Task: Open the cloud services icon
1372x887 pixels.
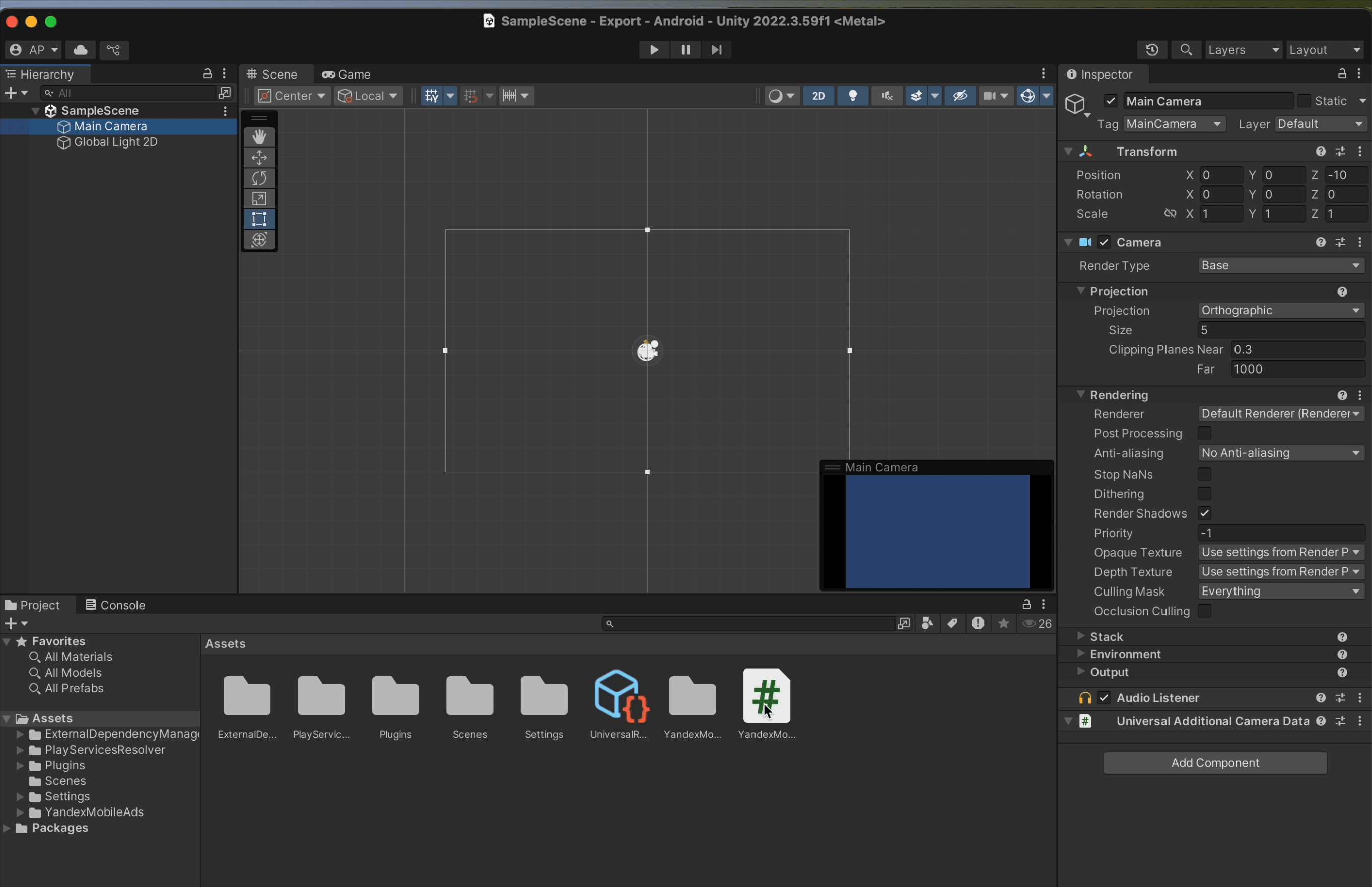Action: 81,50
